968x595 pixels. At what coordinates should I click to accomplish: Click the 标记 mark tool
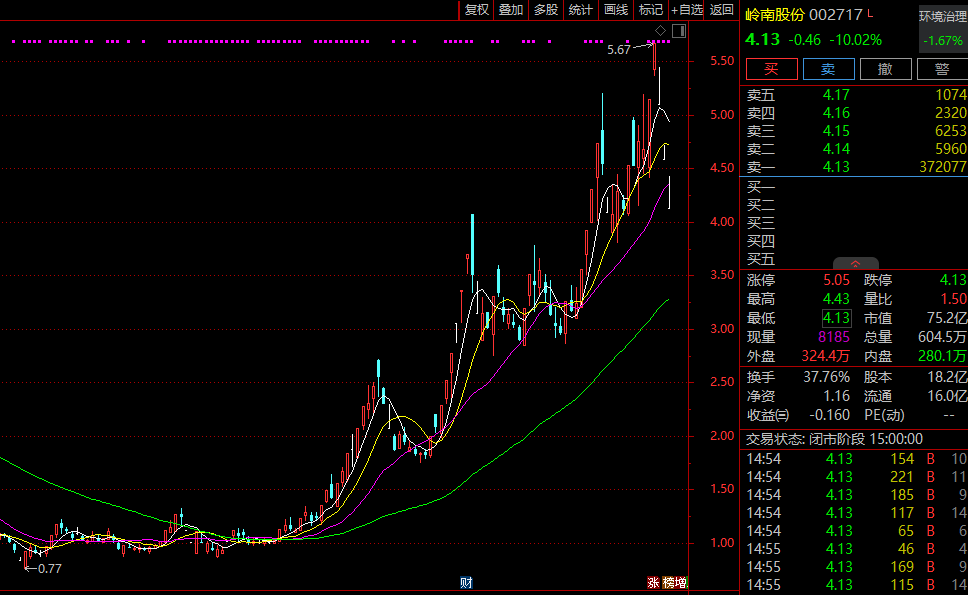(x=651, y=10)
